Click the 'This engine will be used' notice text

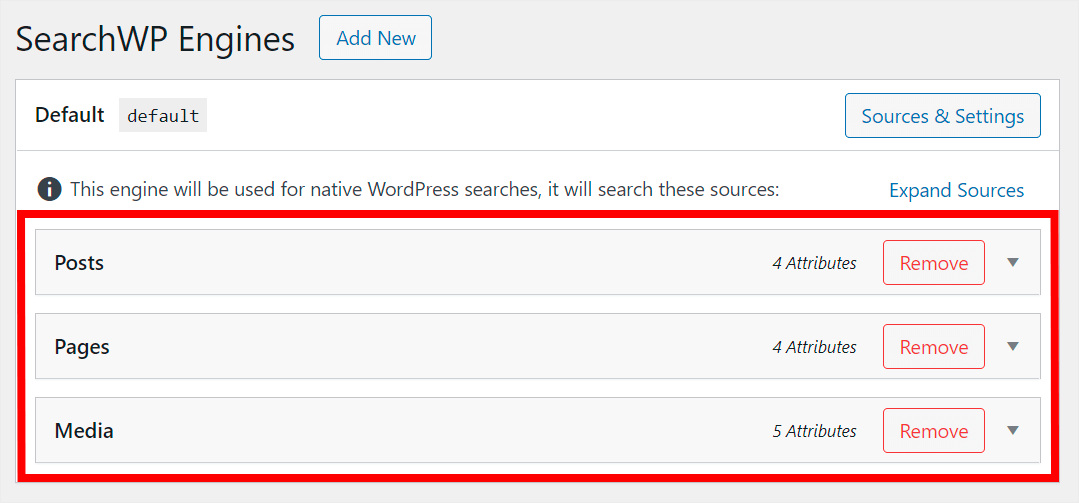pos(425,189)
